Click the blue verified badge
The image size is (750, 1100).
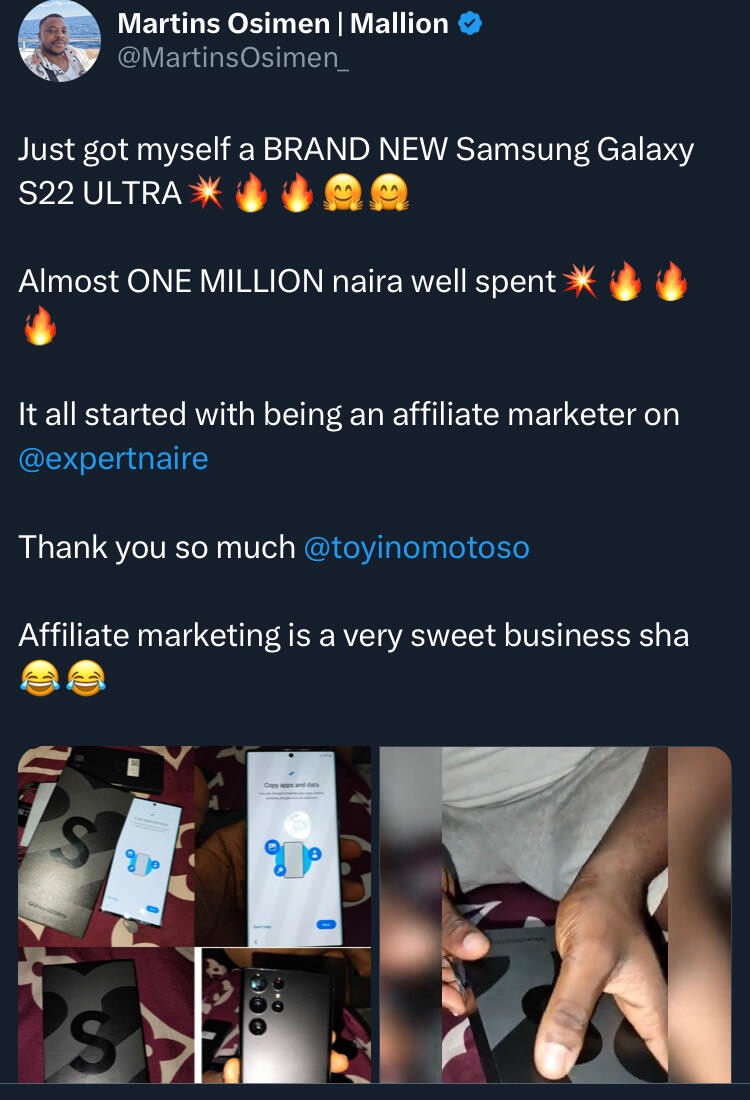click(x=470, y=24)
